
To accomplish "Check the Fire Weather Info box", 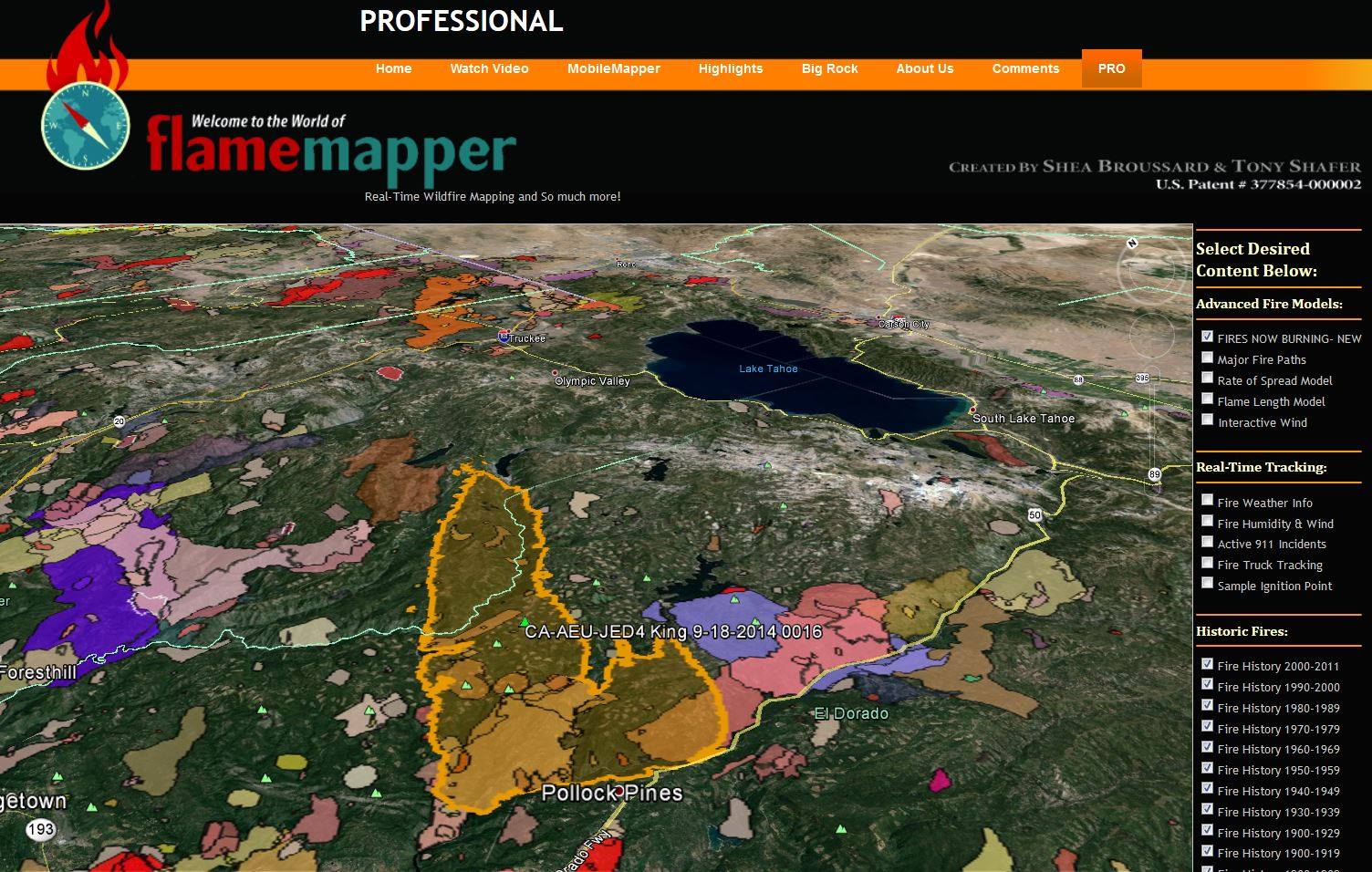I will (x=1207, y=501).
